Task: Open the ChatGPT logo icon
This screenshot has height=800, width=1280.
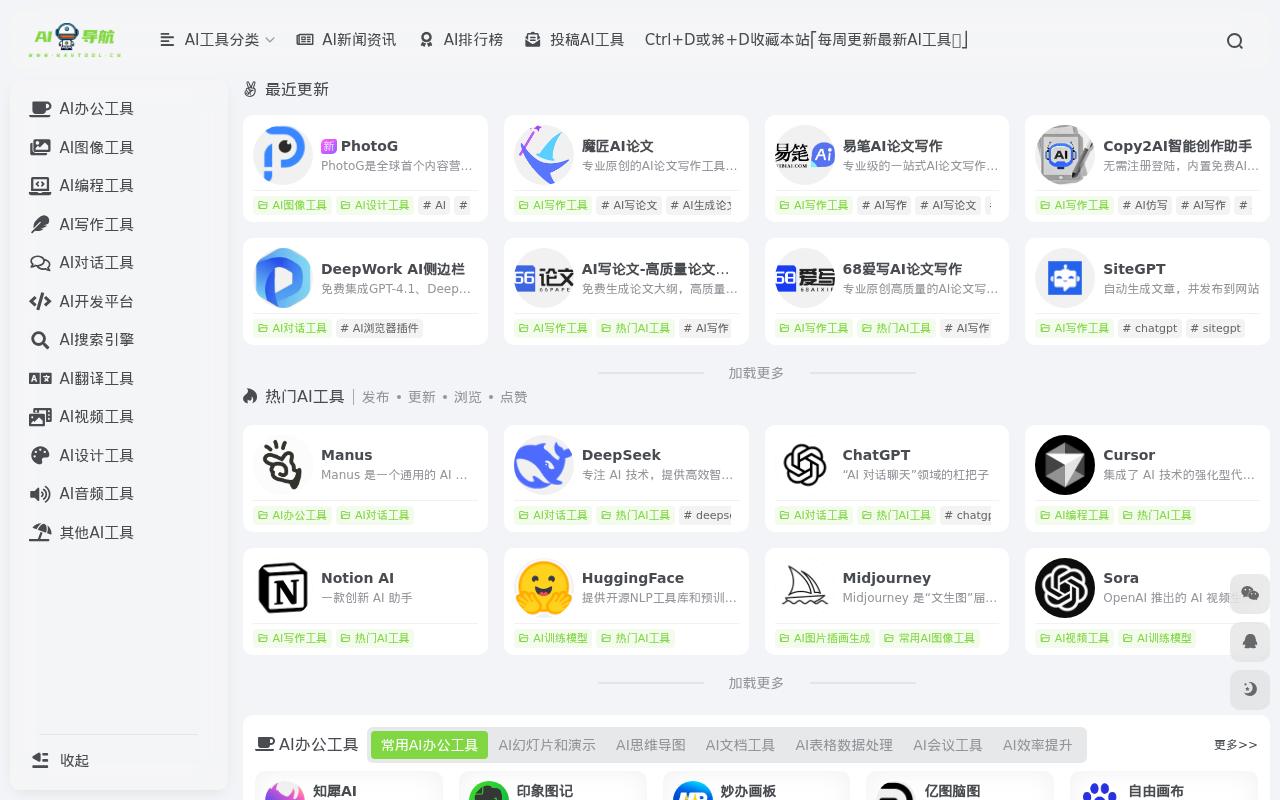Action: click(x=805, y=465)
